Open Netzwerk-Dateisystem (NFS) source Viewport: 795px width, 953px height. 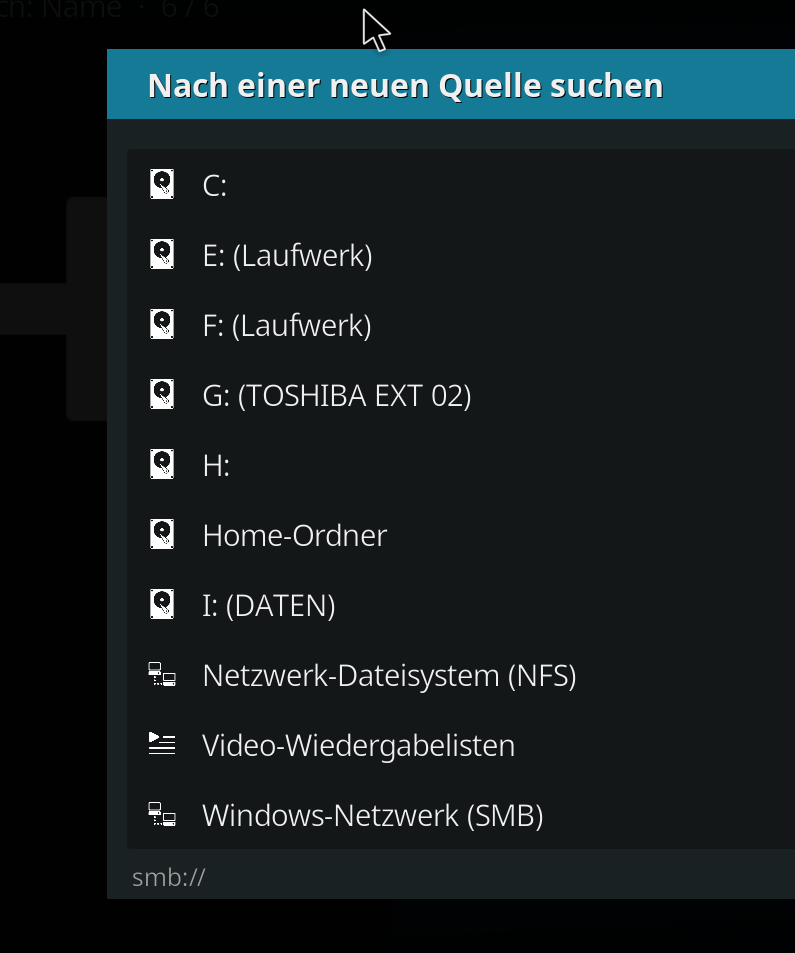[x=461, y=675]
